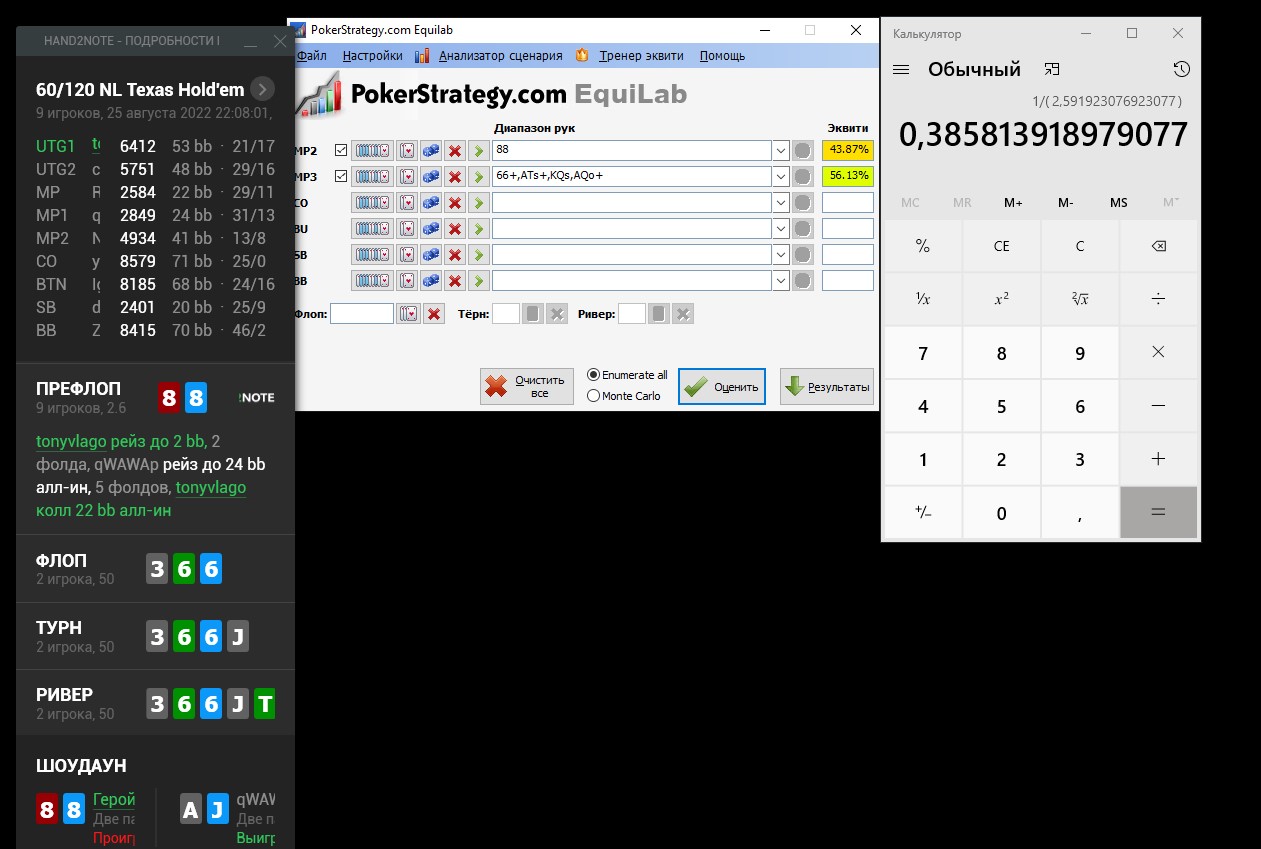1261x849 pixels.
Task: Expand BU range dropdown arrow
Action: [780, 228]
